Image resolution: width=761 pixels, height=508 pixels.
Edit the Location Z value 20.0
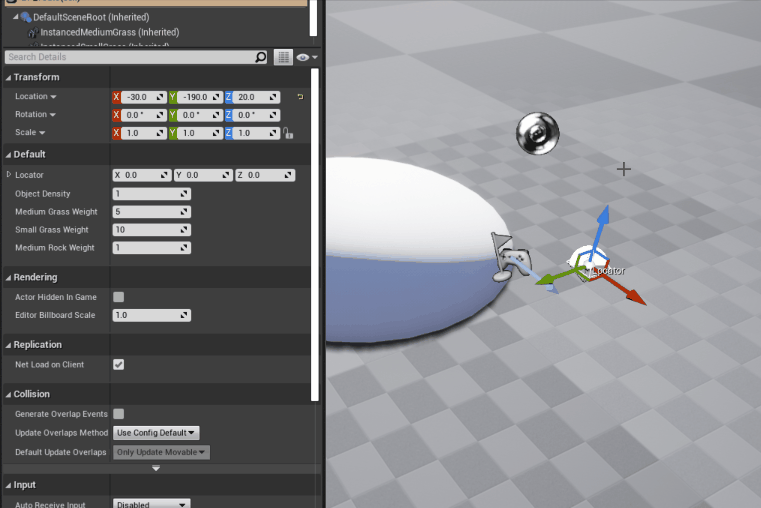click(256, 97)
